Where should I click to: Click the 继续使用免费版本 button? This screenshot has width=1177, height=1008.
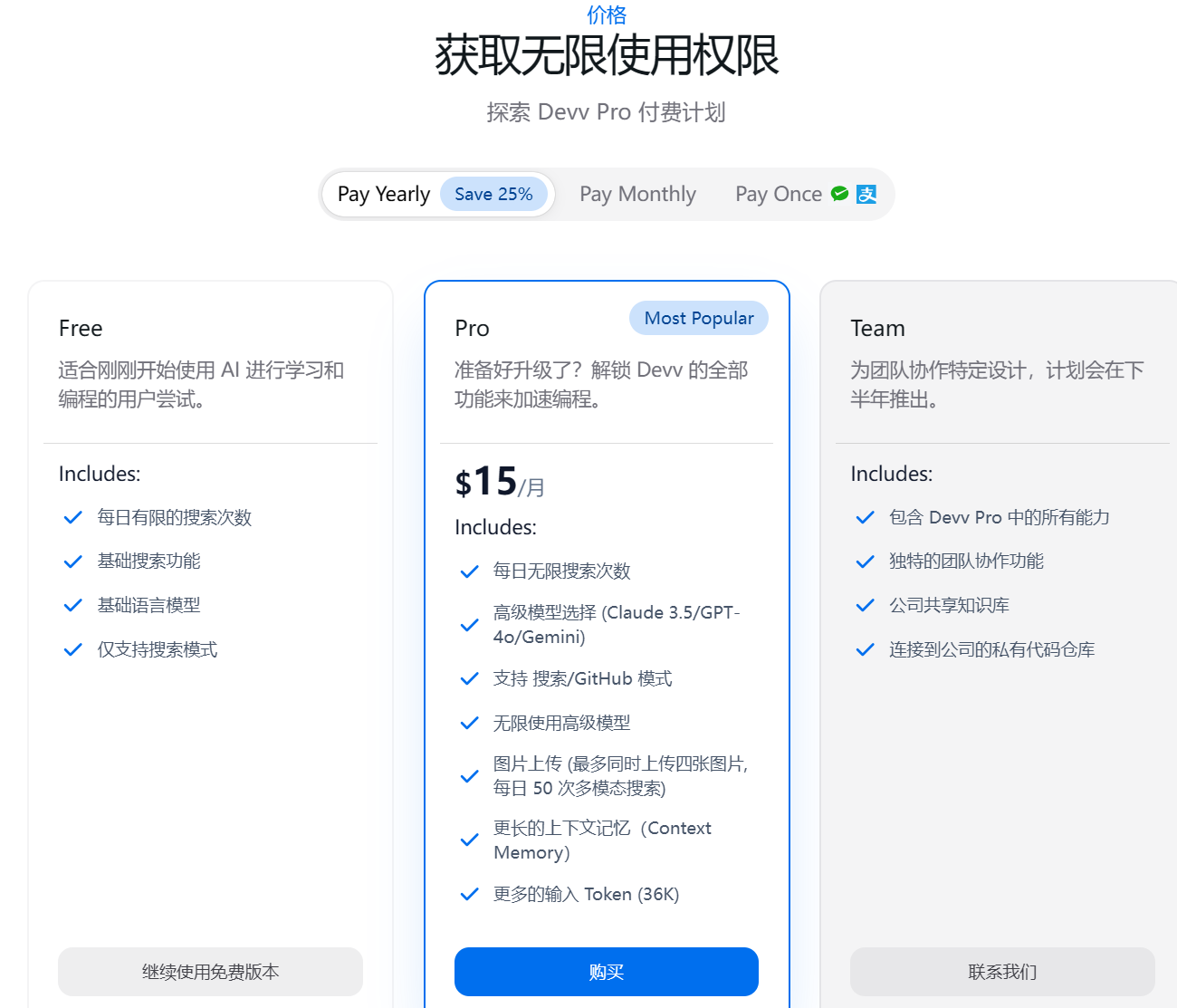210,972
